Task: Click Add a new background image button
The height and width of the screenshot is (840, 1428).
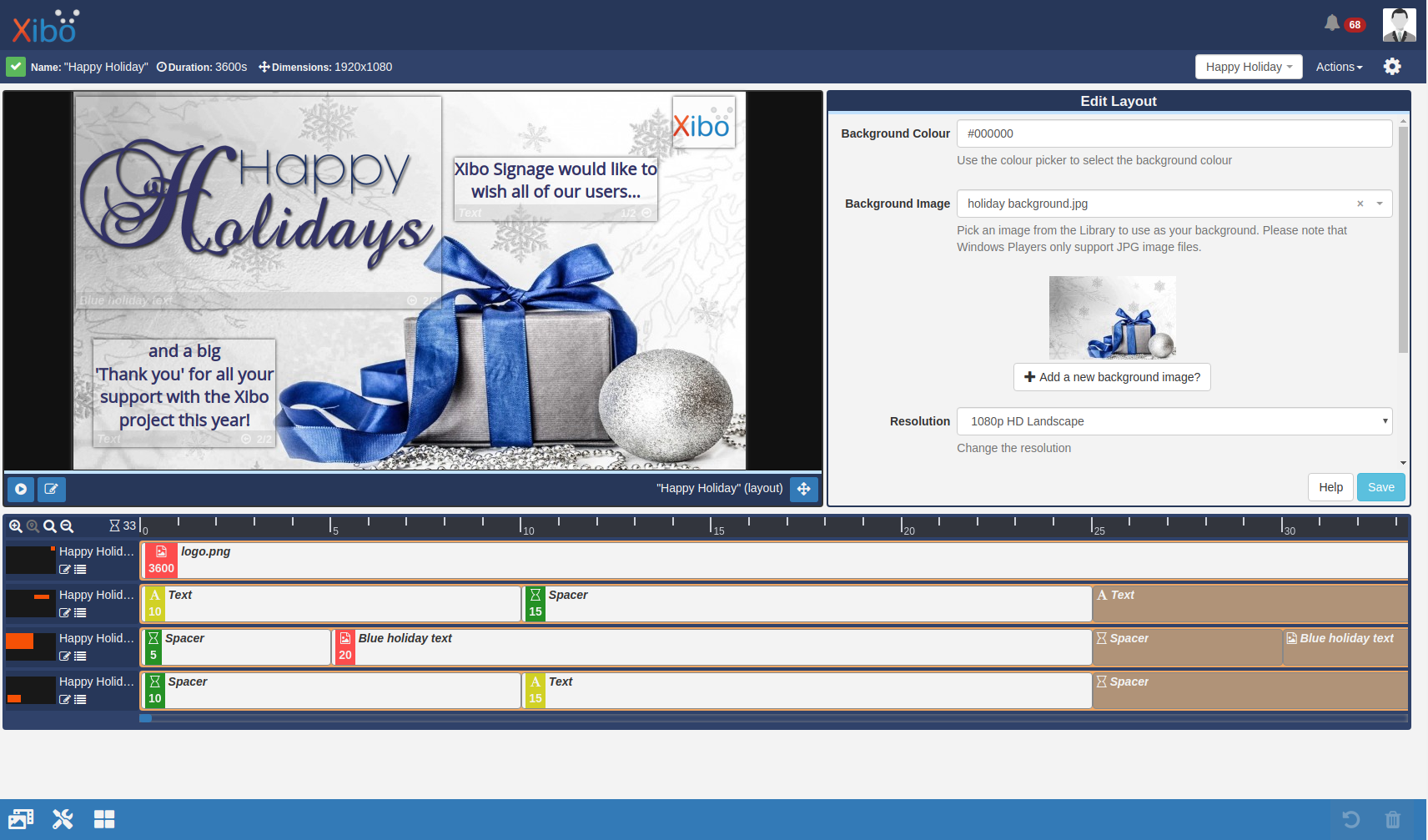Action: [1111, 377]
